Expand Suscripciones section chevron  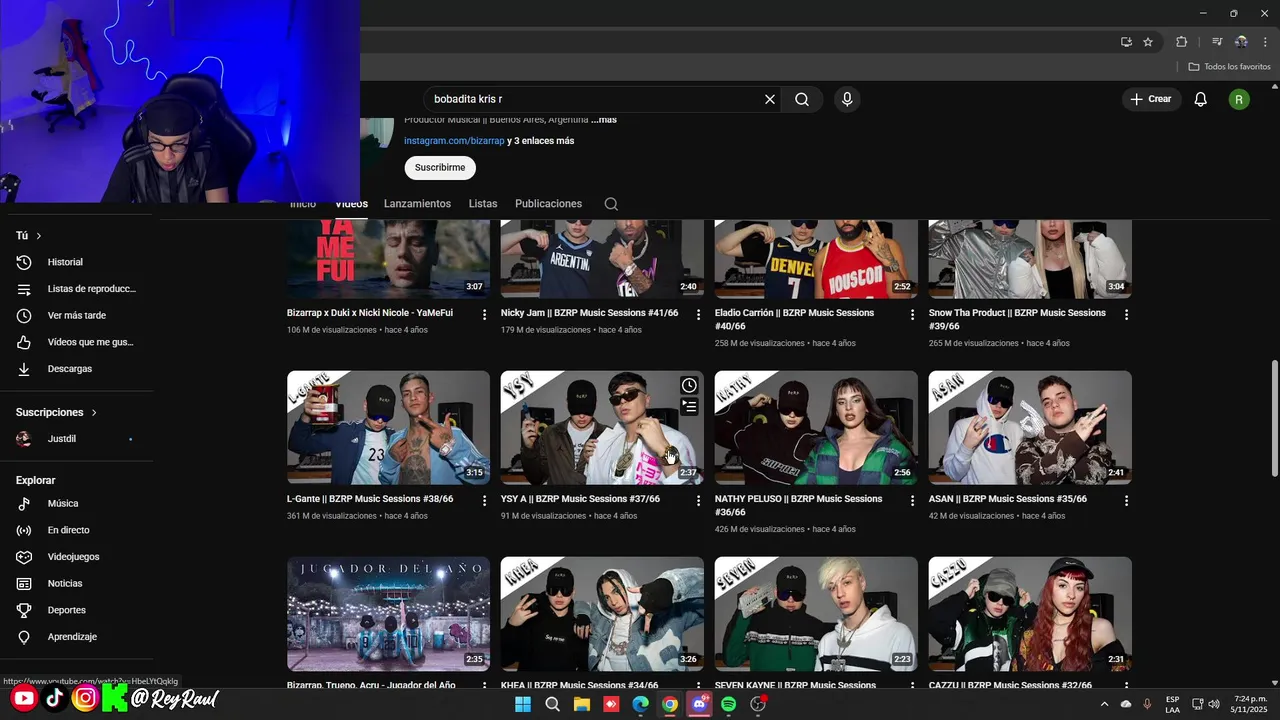point(94,412)
